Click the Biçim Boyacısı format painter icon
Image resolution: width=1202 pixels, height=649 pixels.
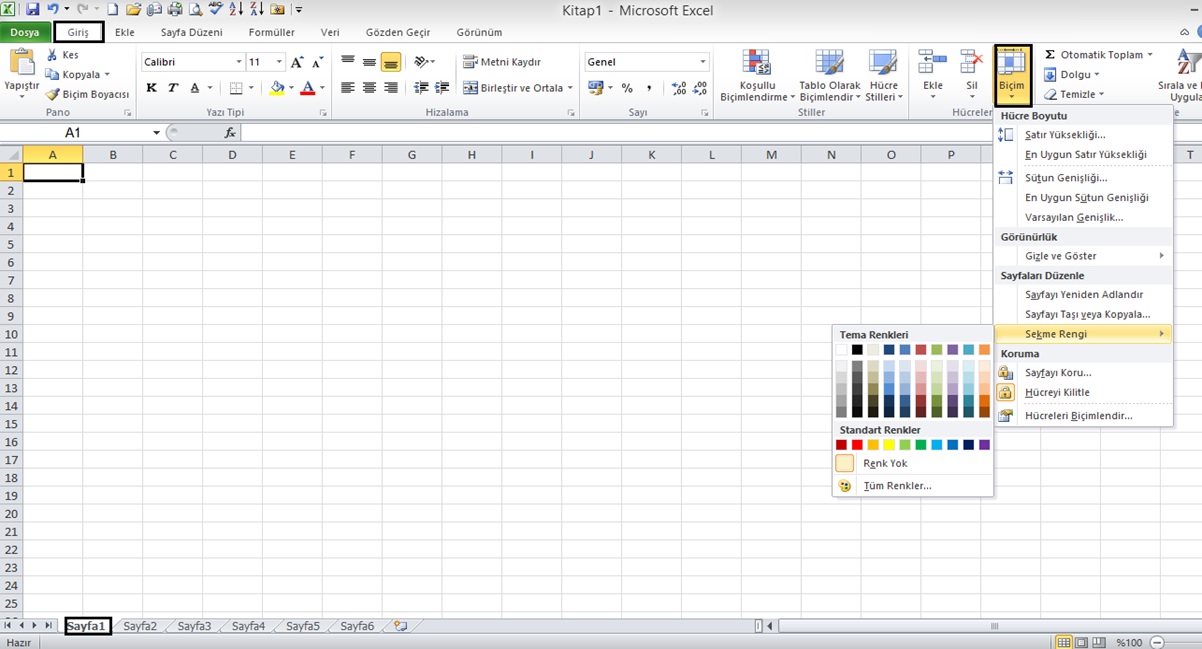pyautogui.click(x=53, y=94)
